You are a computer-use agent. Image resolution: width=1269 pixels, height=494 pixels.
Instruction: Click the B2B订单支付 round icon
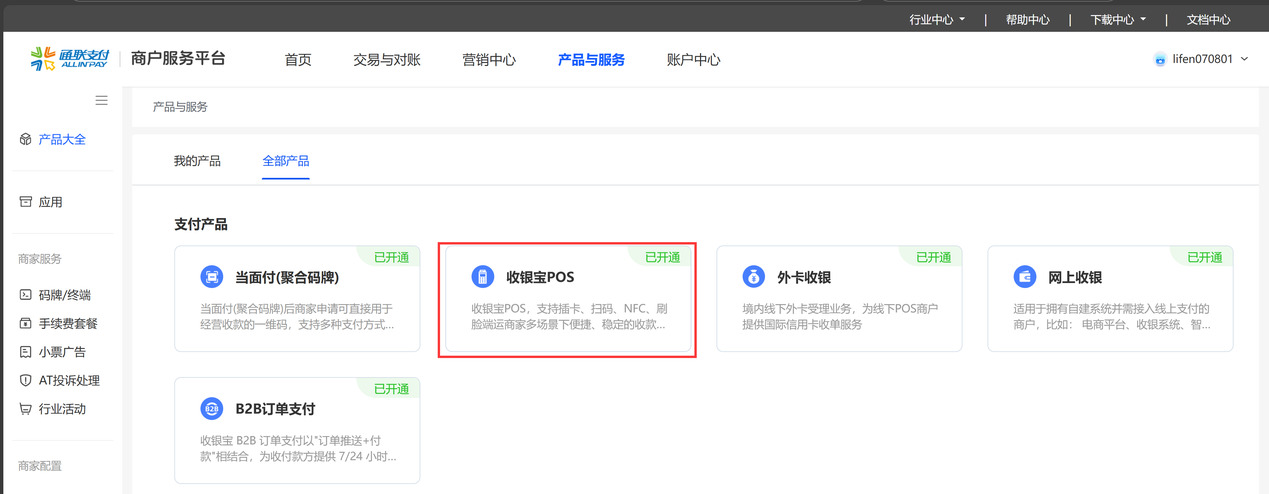211,409
